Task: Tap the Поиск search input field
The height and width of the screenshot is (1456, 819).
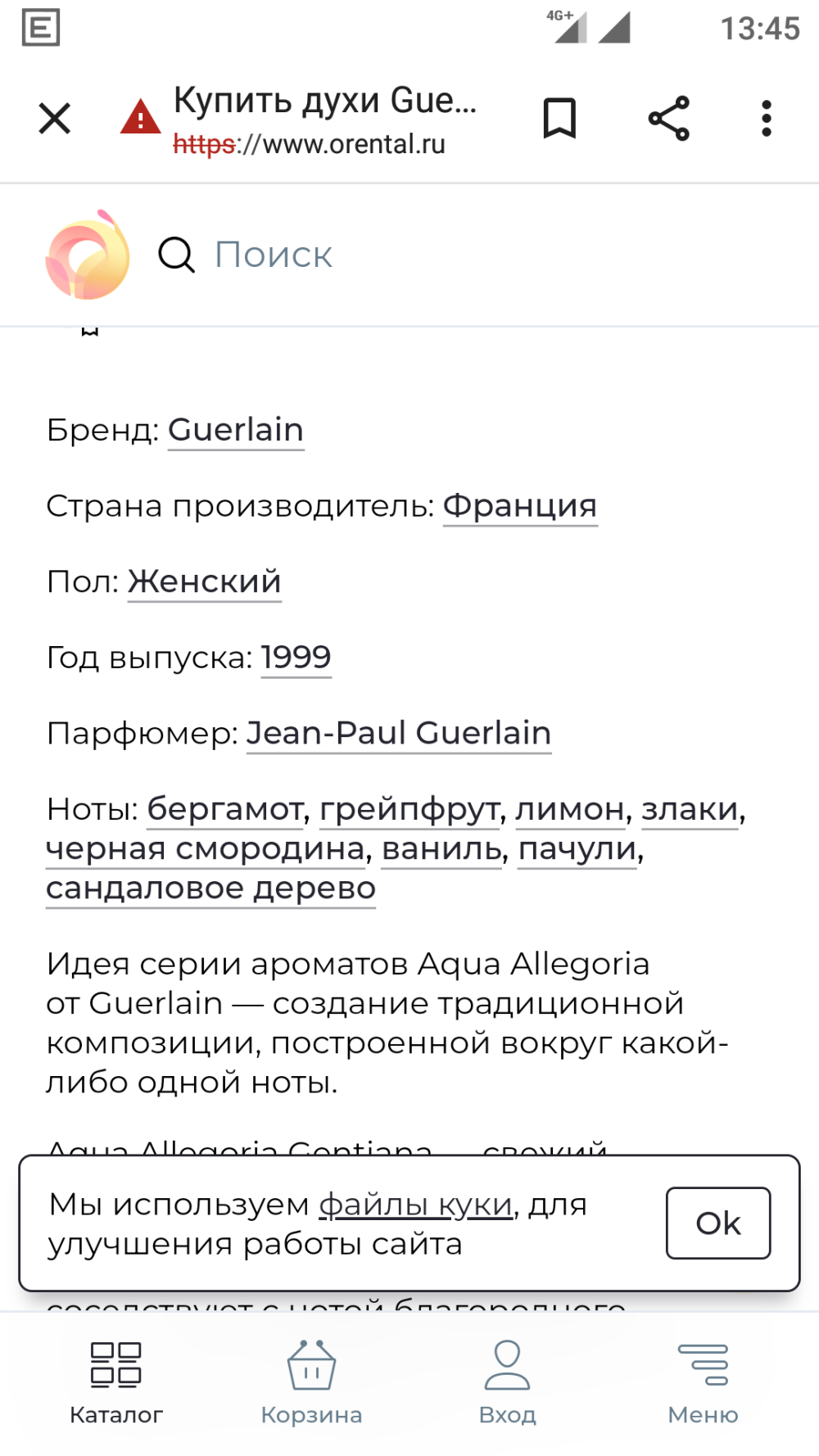Action: (x=273, y=255)
